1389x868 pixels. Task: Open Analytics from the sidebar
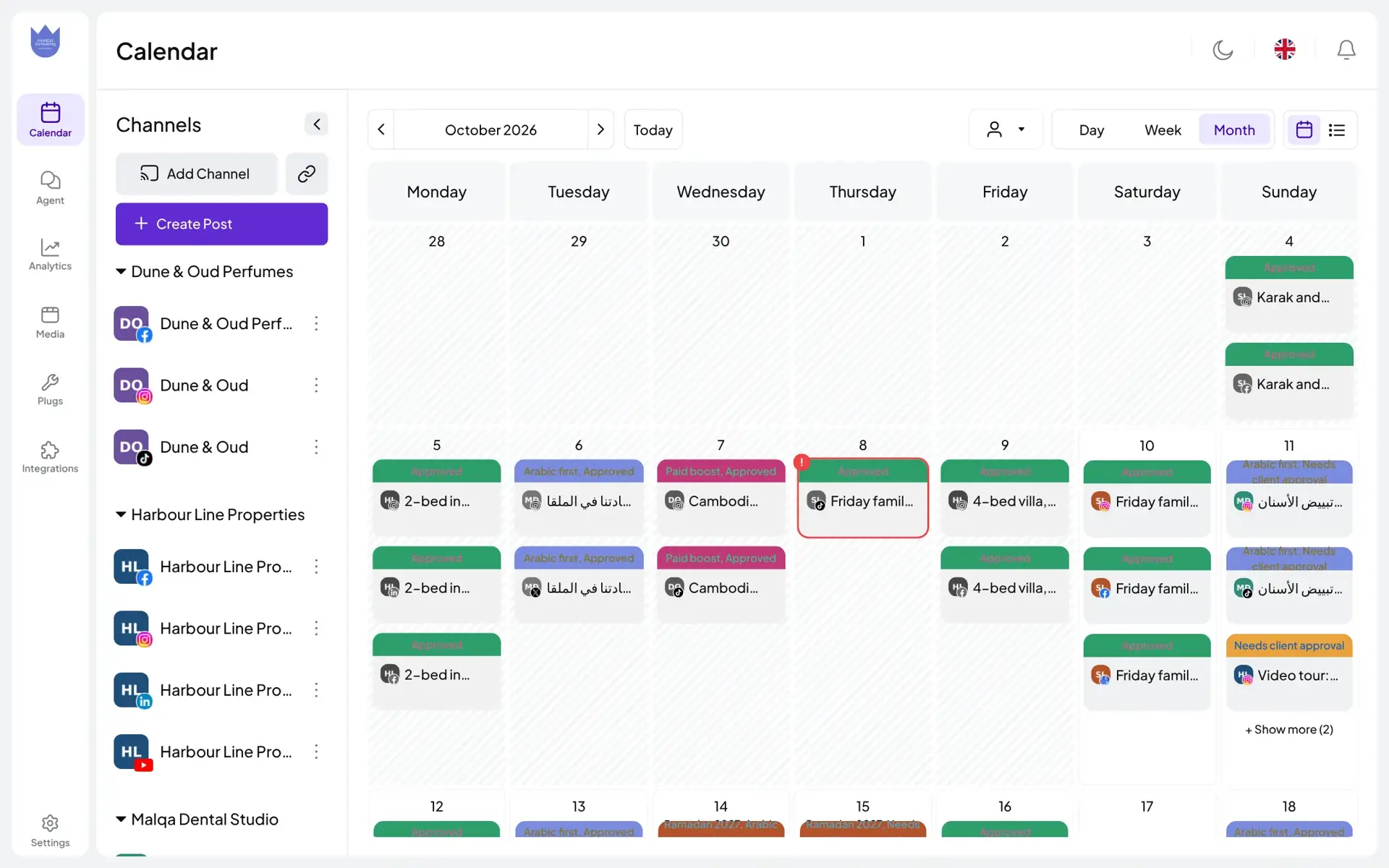(50, 255)
